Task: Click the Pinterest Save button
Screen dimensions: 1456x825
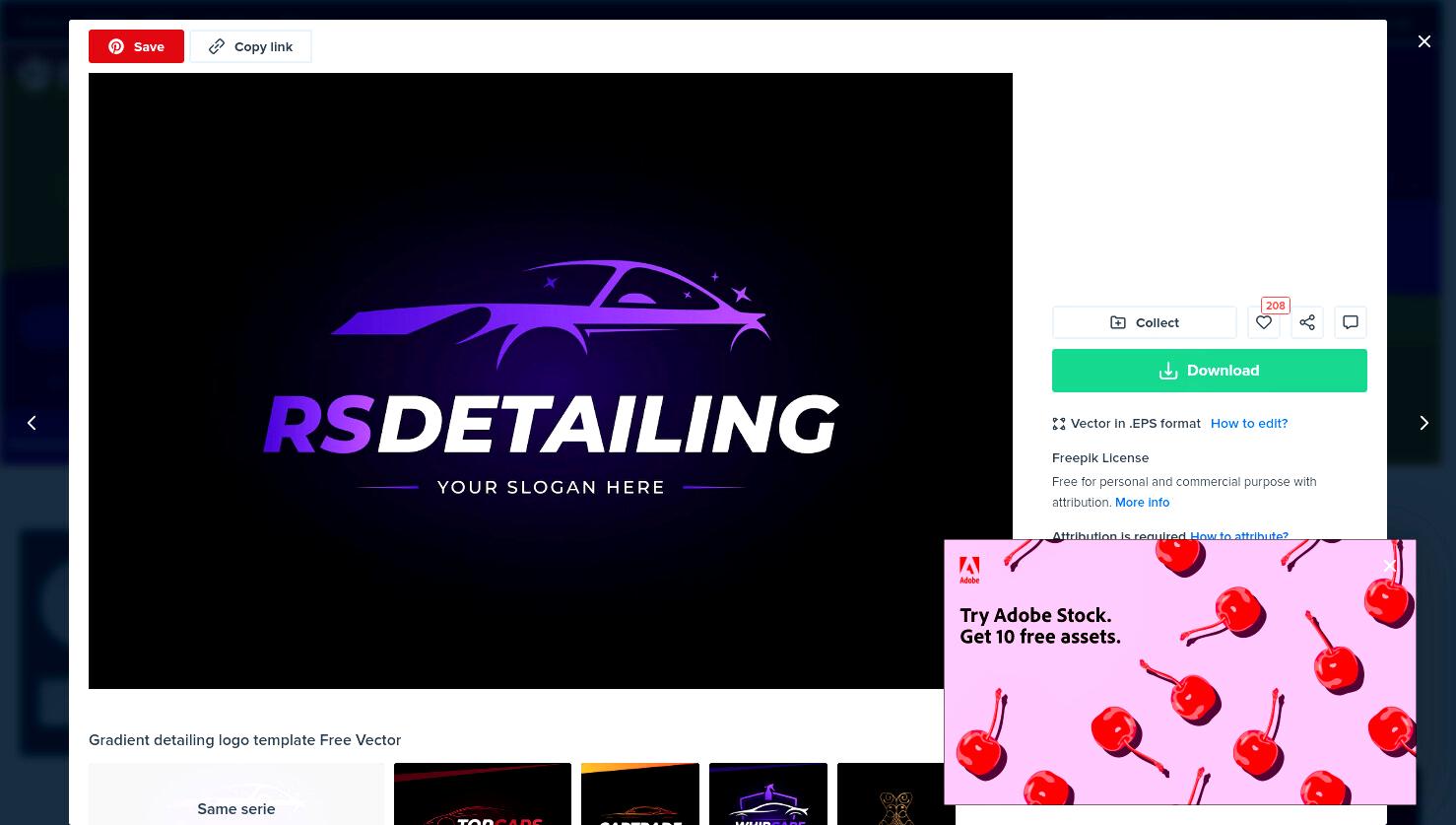Action: click(x=136, y=46)
